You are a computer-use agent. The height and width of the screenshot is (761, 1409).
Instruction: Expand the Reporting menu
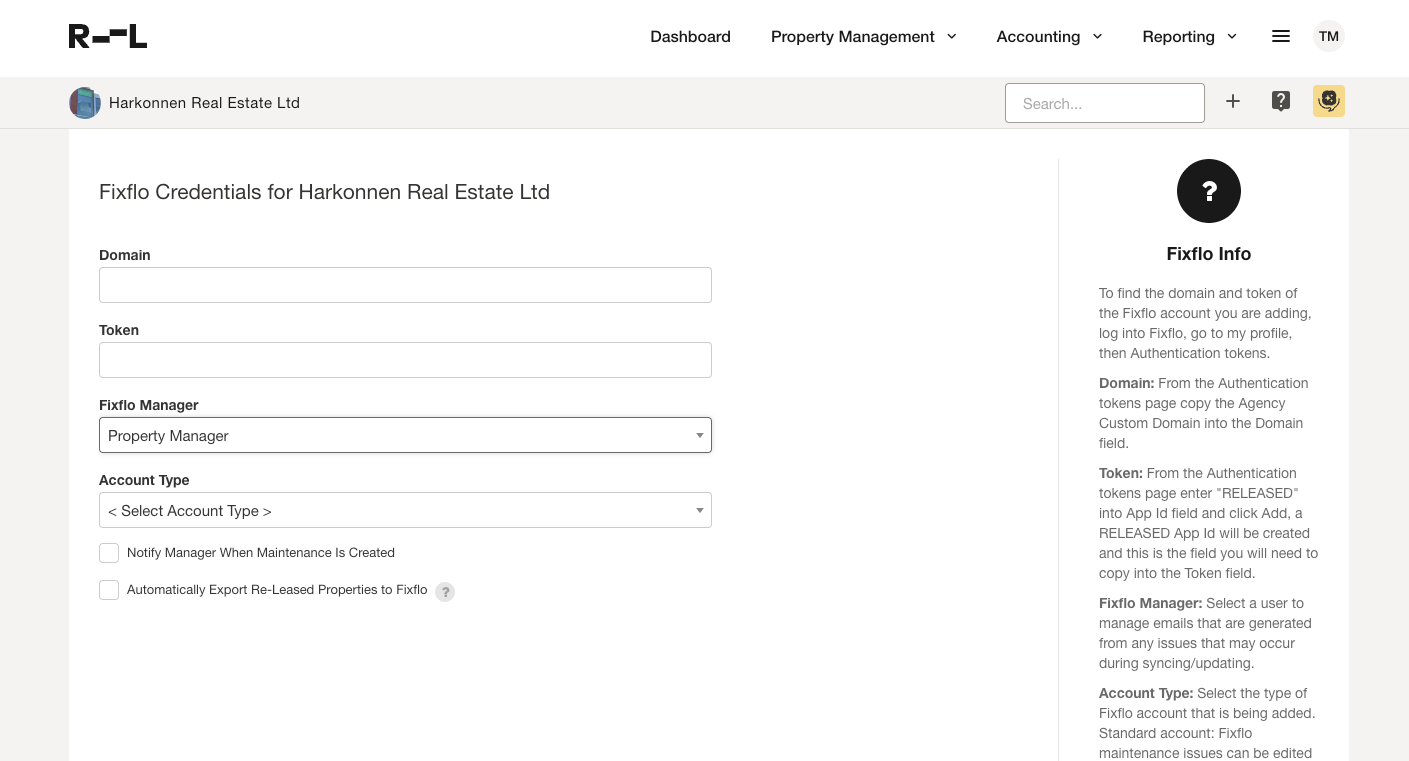click(1189, 37)
